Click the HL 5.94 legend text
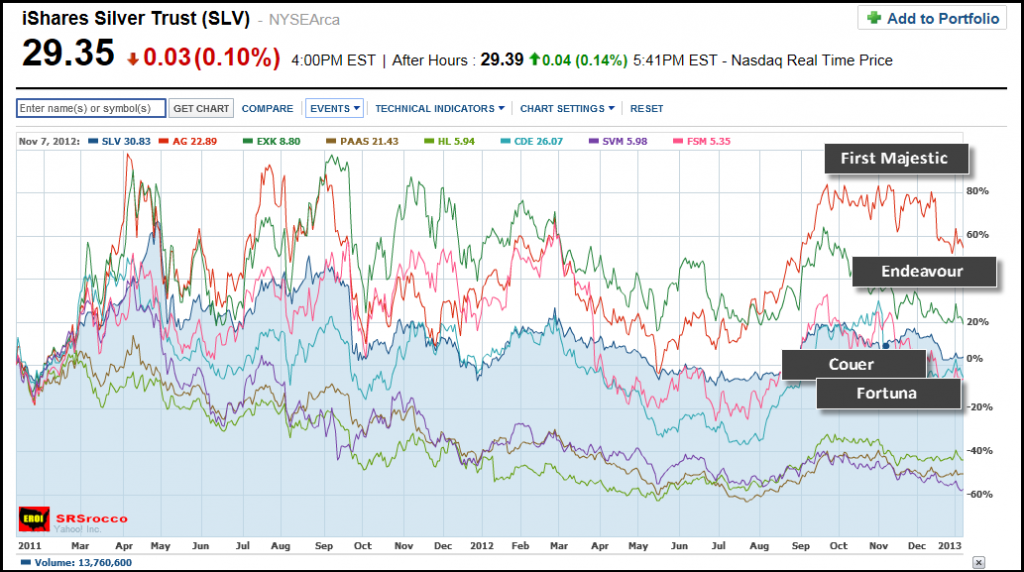The width and height of the screenshot is (1024, 572). click(456, 141)
